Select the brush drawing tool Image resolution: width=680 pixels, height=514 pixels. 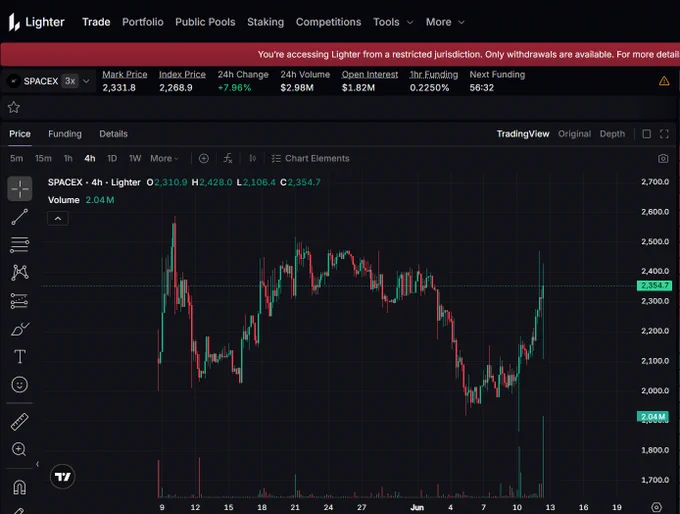pyautogui.click(x=20, y=329)
